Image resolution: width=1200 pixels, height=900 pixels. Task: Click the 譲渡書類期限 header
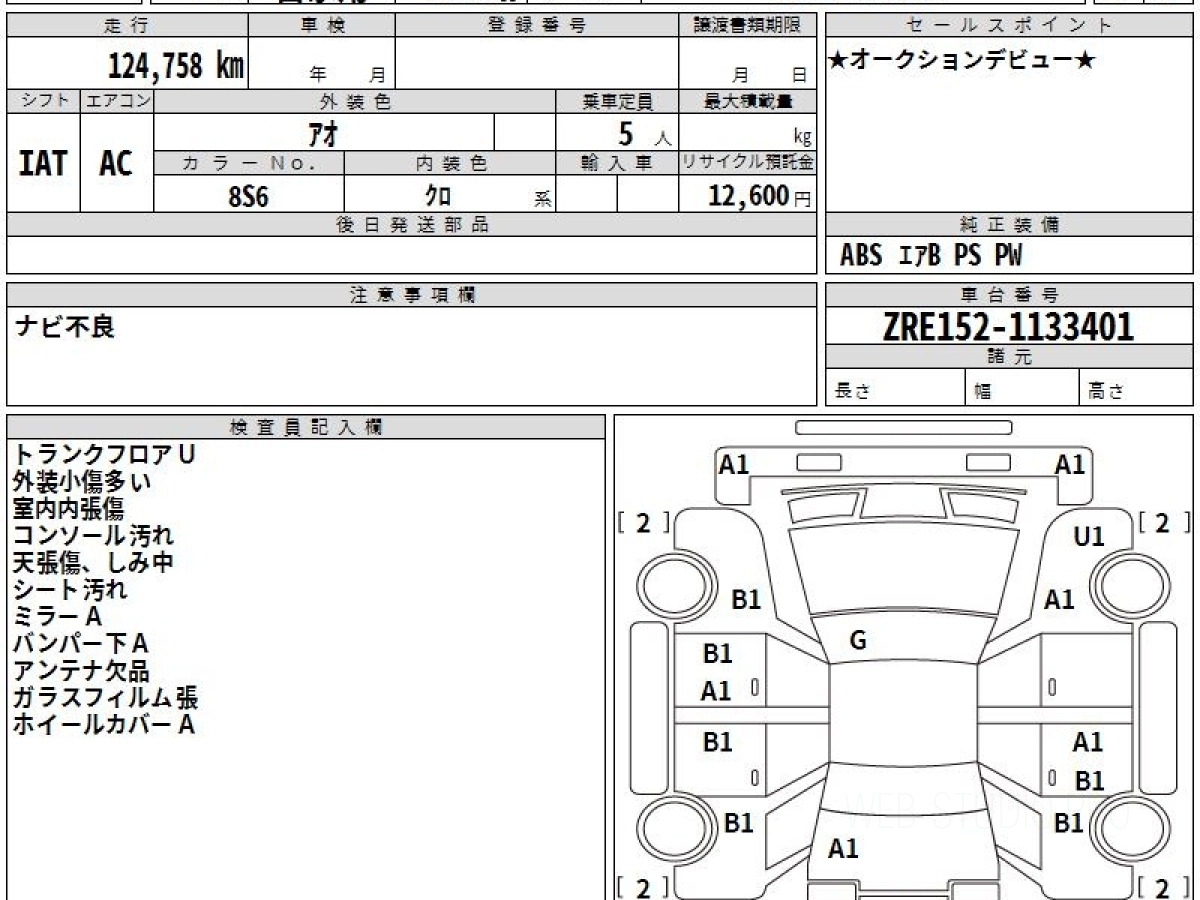[x=748, y=26]
